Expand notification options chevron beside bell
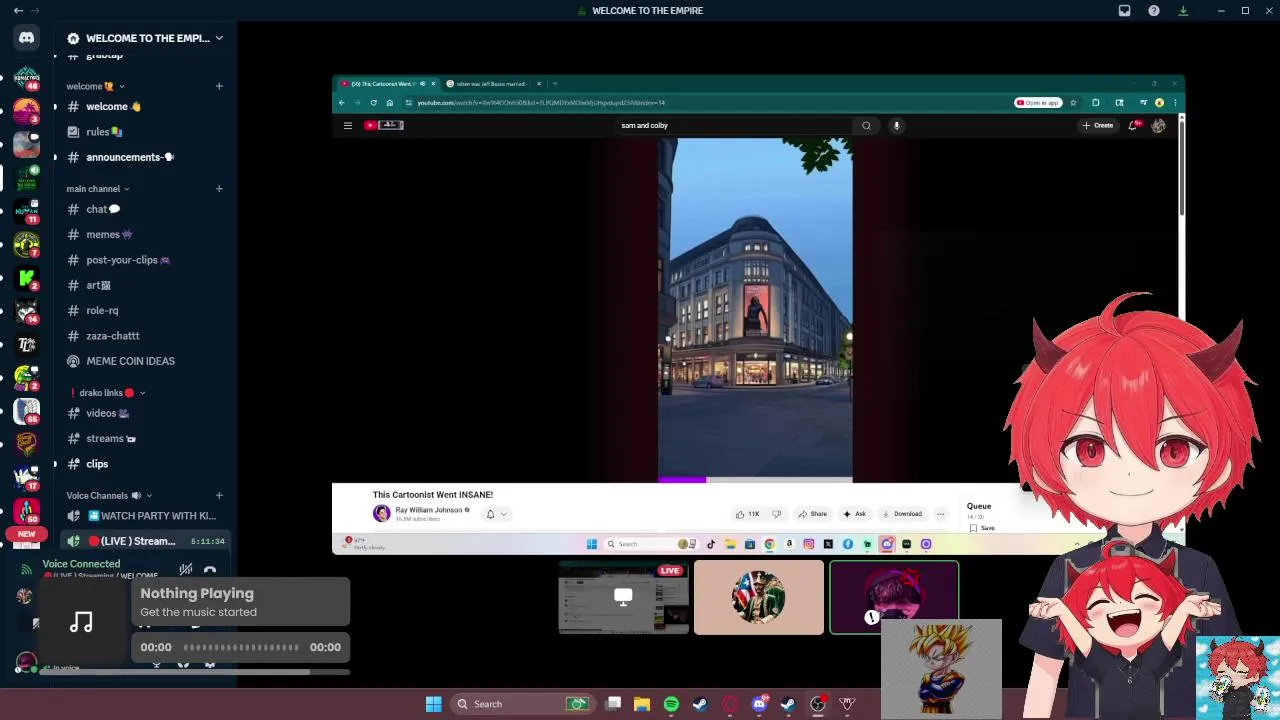 click(503, 514)
